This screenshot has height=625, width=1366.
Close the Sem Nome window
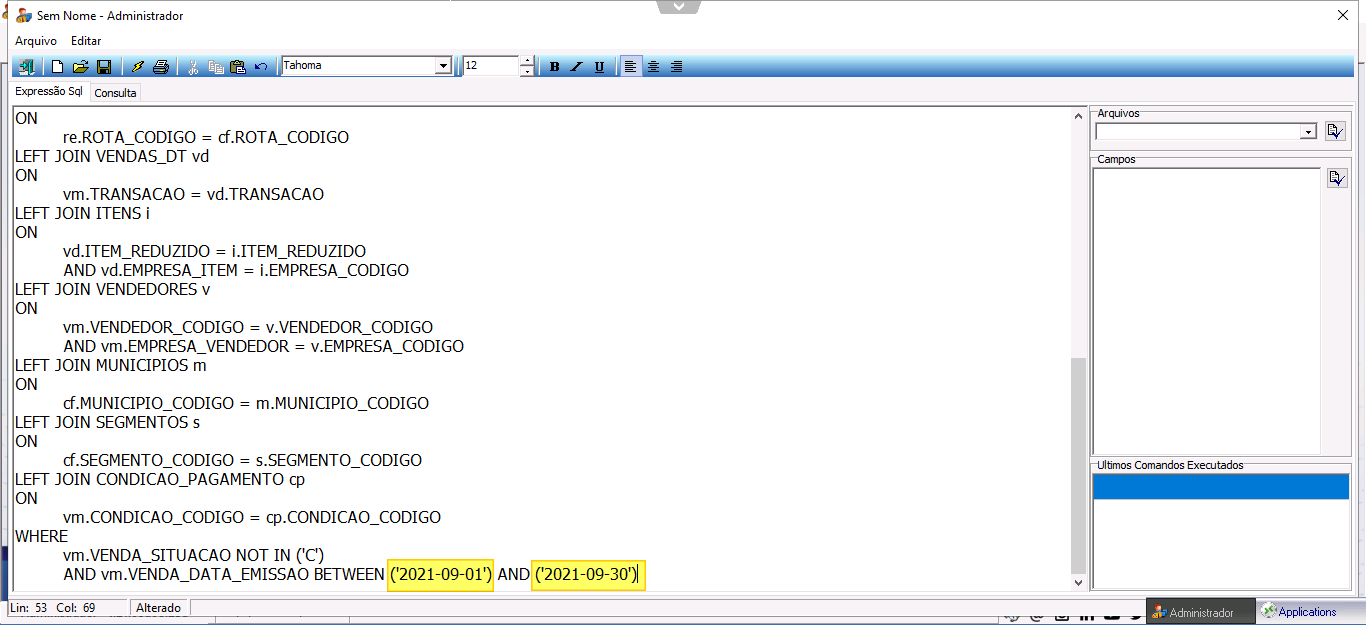pyautogui.click(x=1342, y=15)
